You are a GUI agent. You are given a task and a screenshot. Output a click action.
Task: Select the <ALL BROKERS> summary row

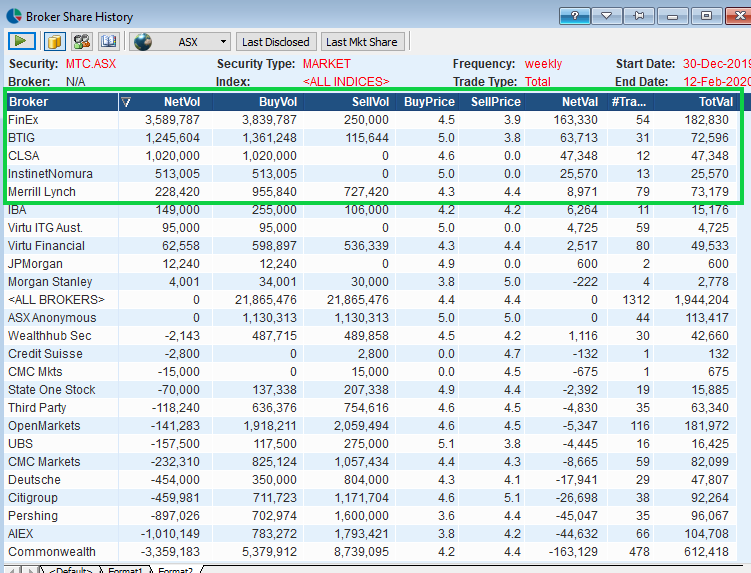(x=372, y=300)
